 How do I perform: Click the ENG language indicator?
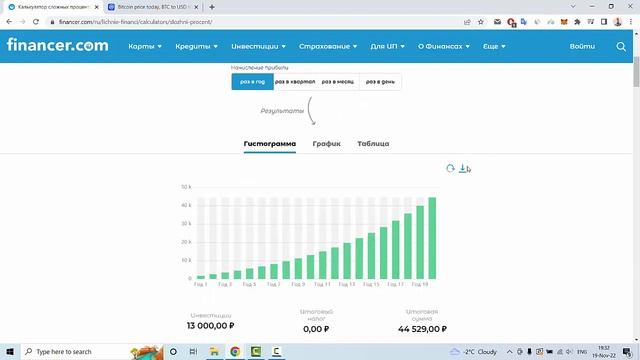click(582, 351)
